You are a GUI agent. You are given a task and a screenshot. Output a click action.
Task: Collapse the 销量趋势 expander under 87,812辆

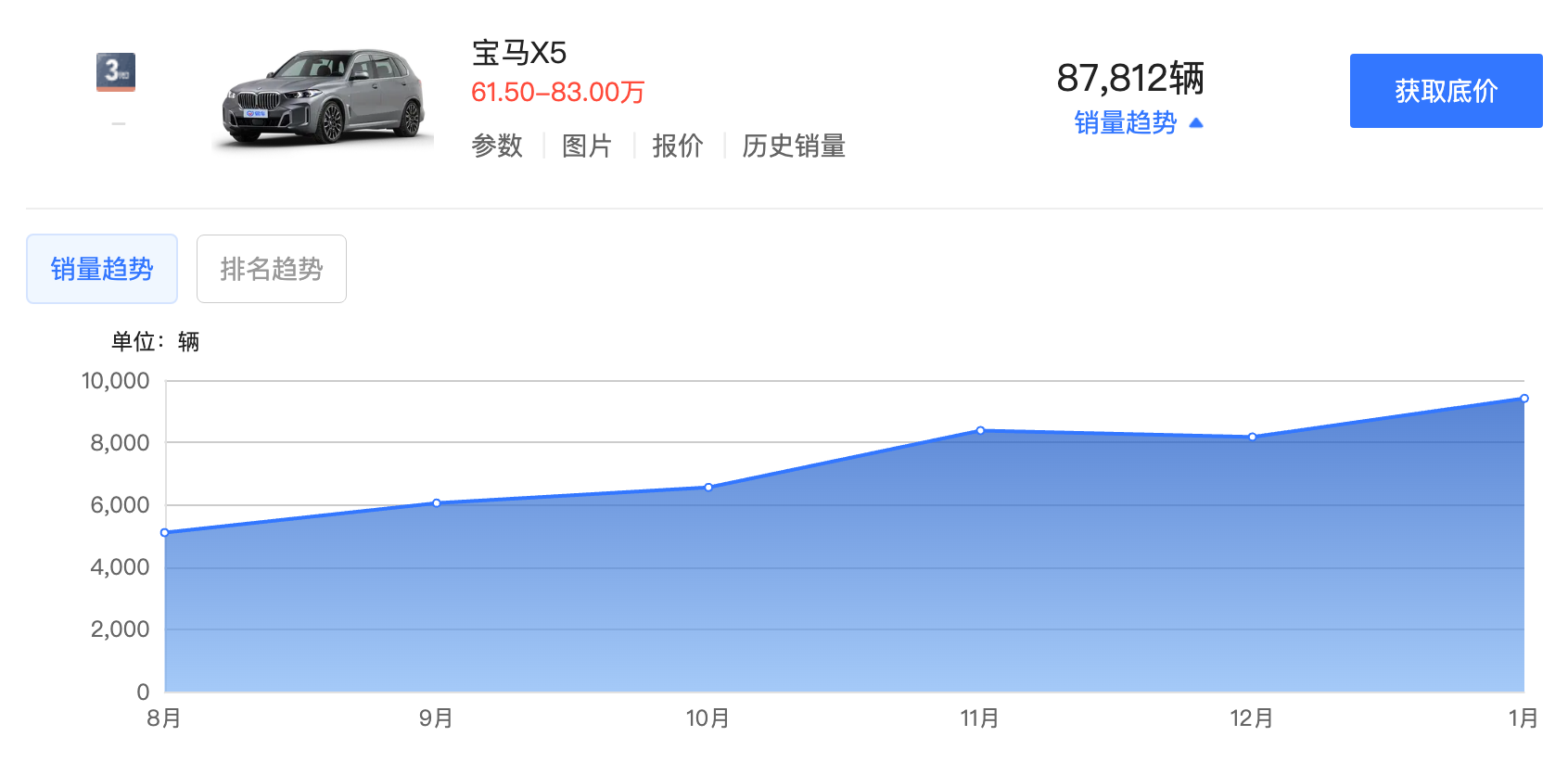[1138, 122]
